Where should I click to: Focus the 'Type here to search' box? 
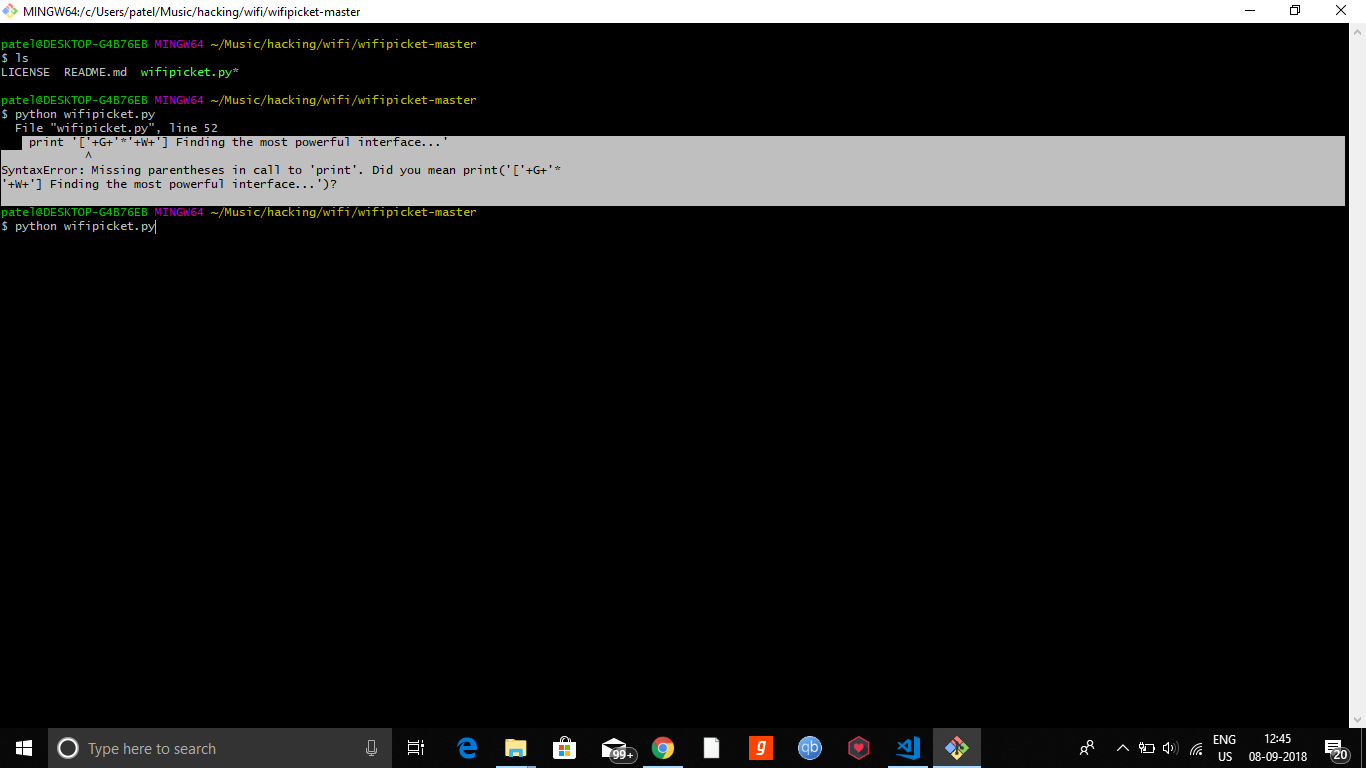coord(220,748)
